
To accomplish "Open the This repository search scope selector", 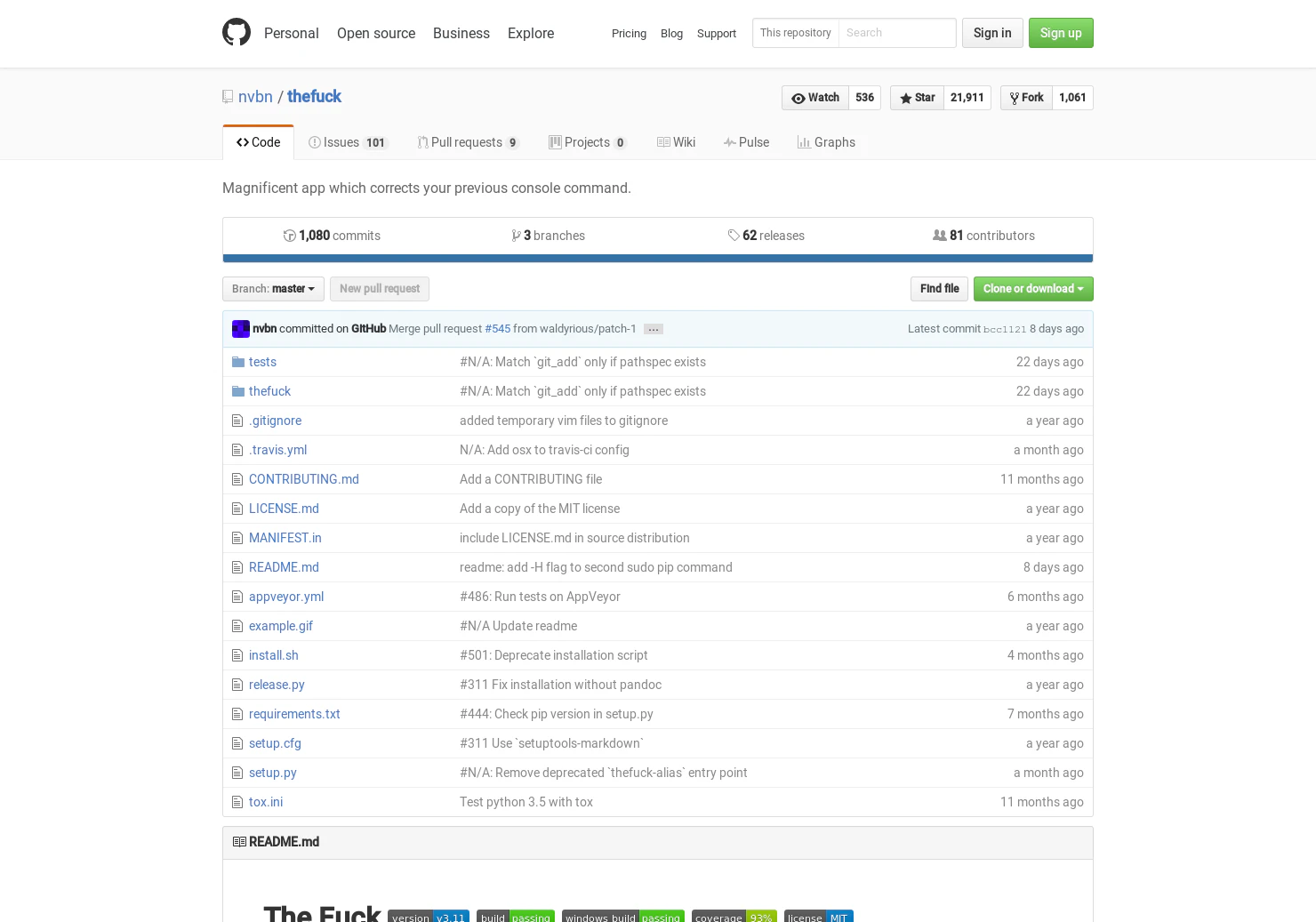I will [796, 33].
